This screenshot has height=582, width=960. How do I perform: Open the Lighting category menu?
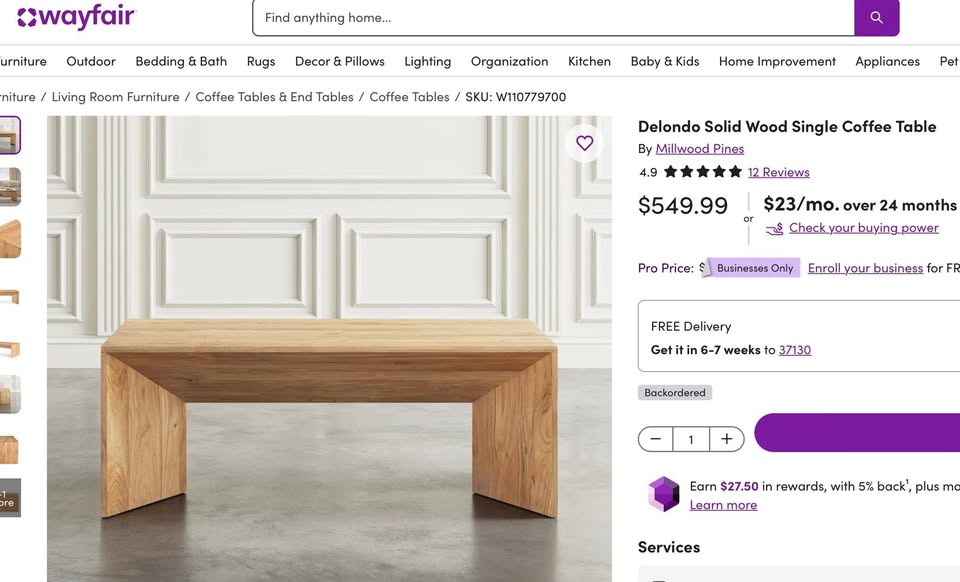[x=427, y=61]
